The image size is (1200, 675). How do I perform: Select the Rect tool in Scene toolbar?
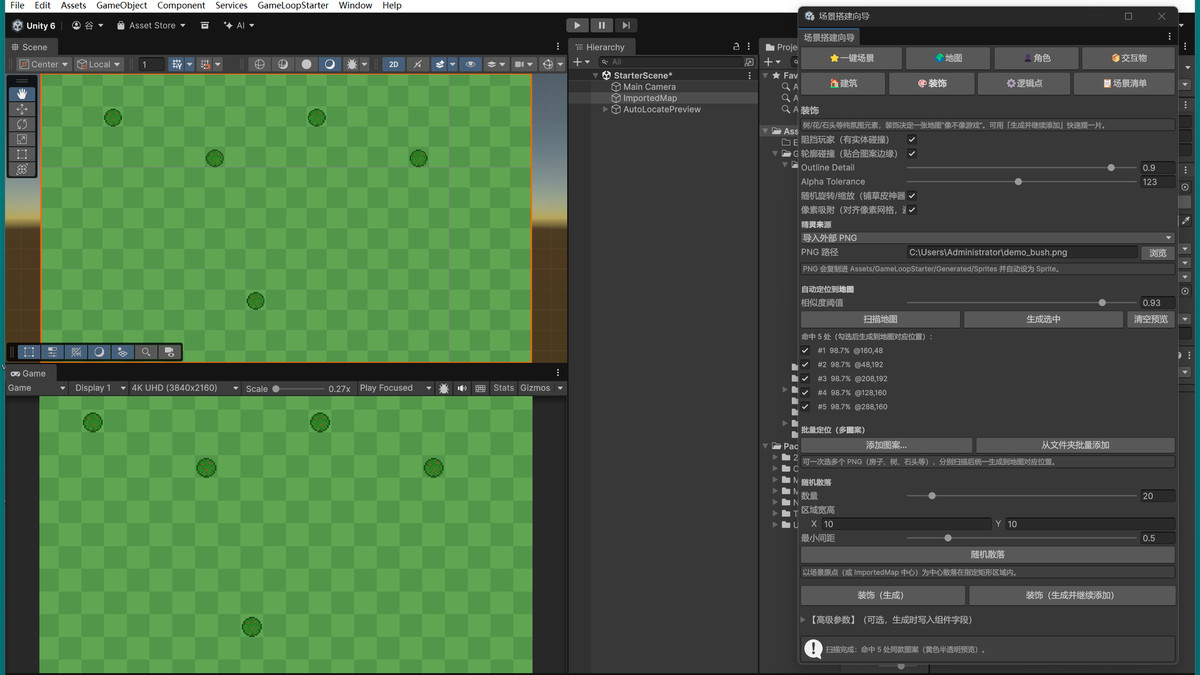tap(22, 154)
